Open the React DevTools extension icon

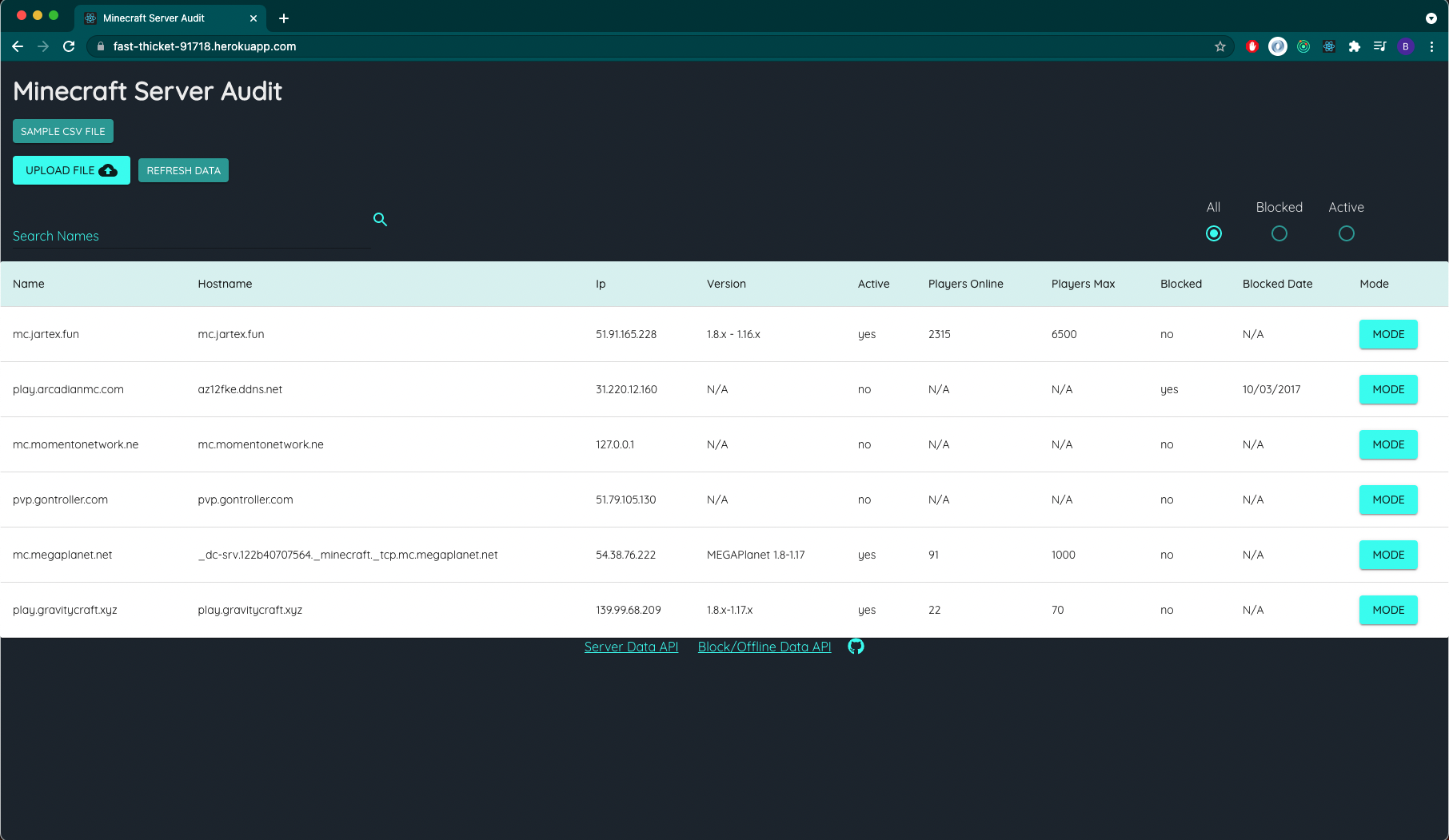(x=1329, y=46)
